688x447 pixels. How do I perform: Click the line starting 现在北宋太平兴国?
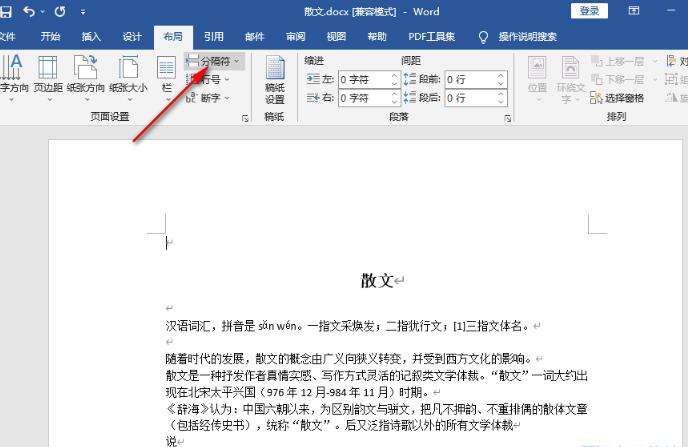coord(298,392)
